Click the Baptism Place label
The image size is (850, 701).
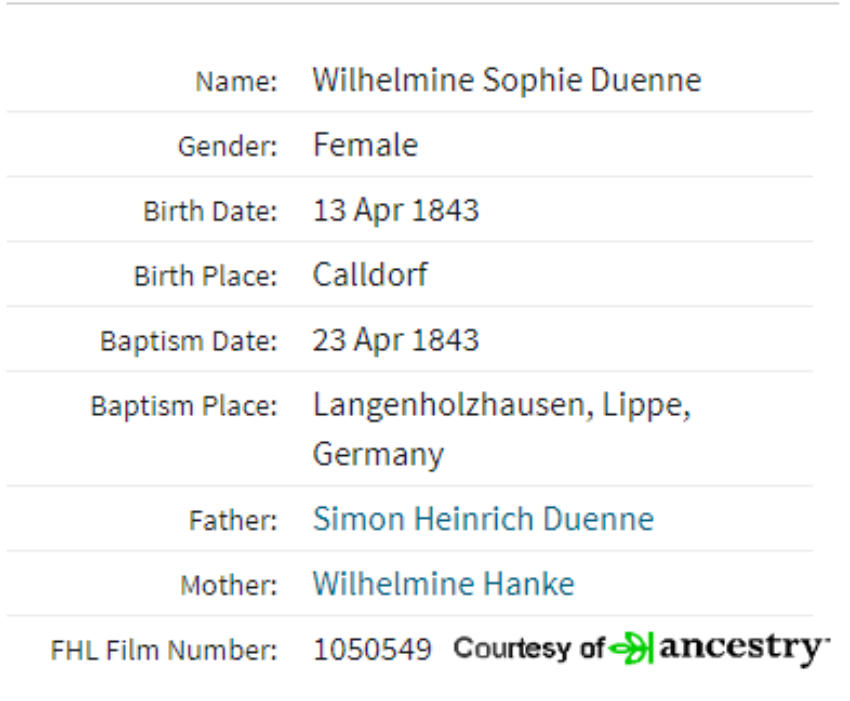(x=184, y=406)
